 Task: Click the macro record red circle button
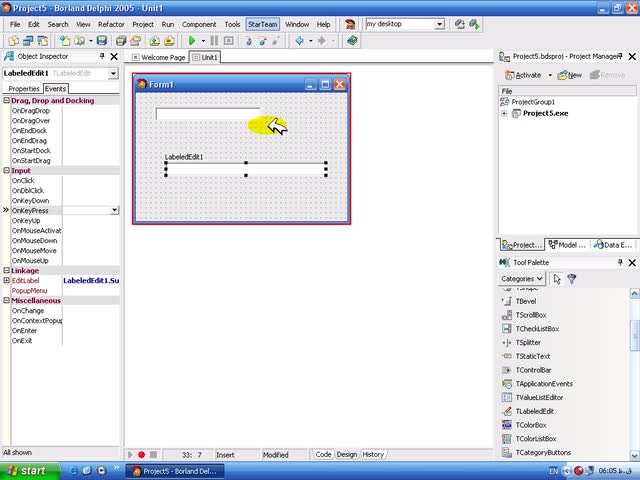pyautogui.click(x=142, y=454)
